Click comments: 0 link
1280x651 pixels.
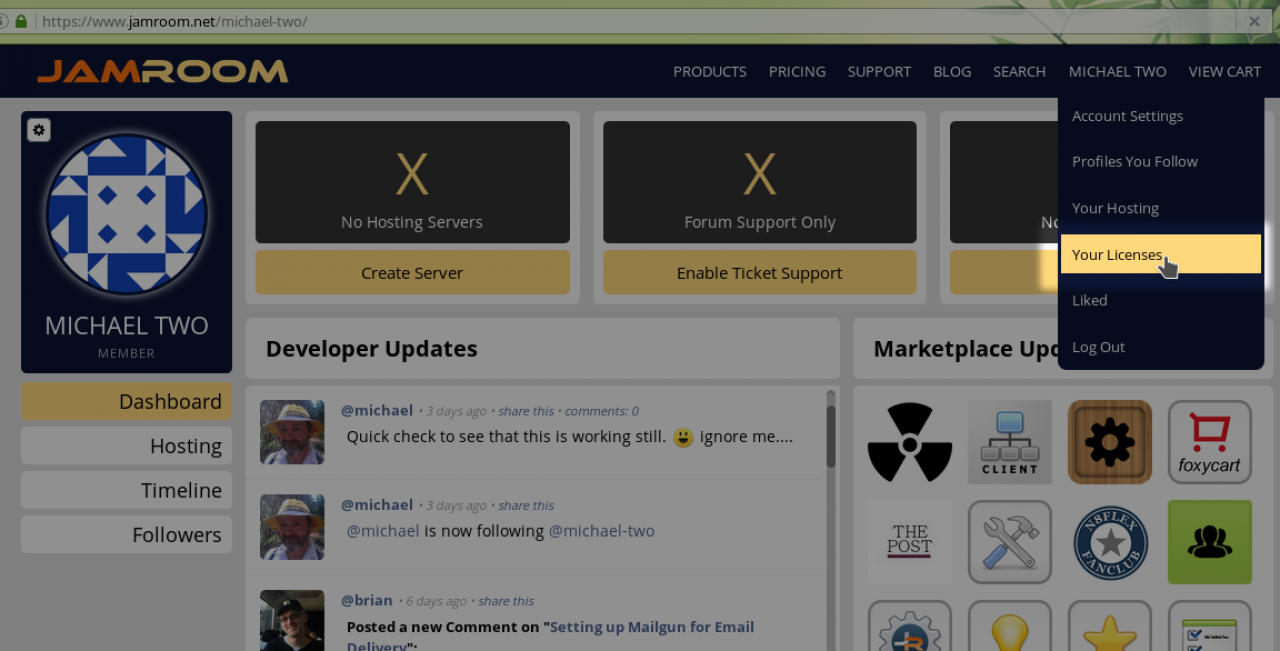tap(602, 411)
